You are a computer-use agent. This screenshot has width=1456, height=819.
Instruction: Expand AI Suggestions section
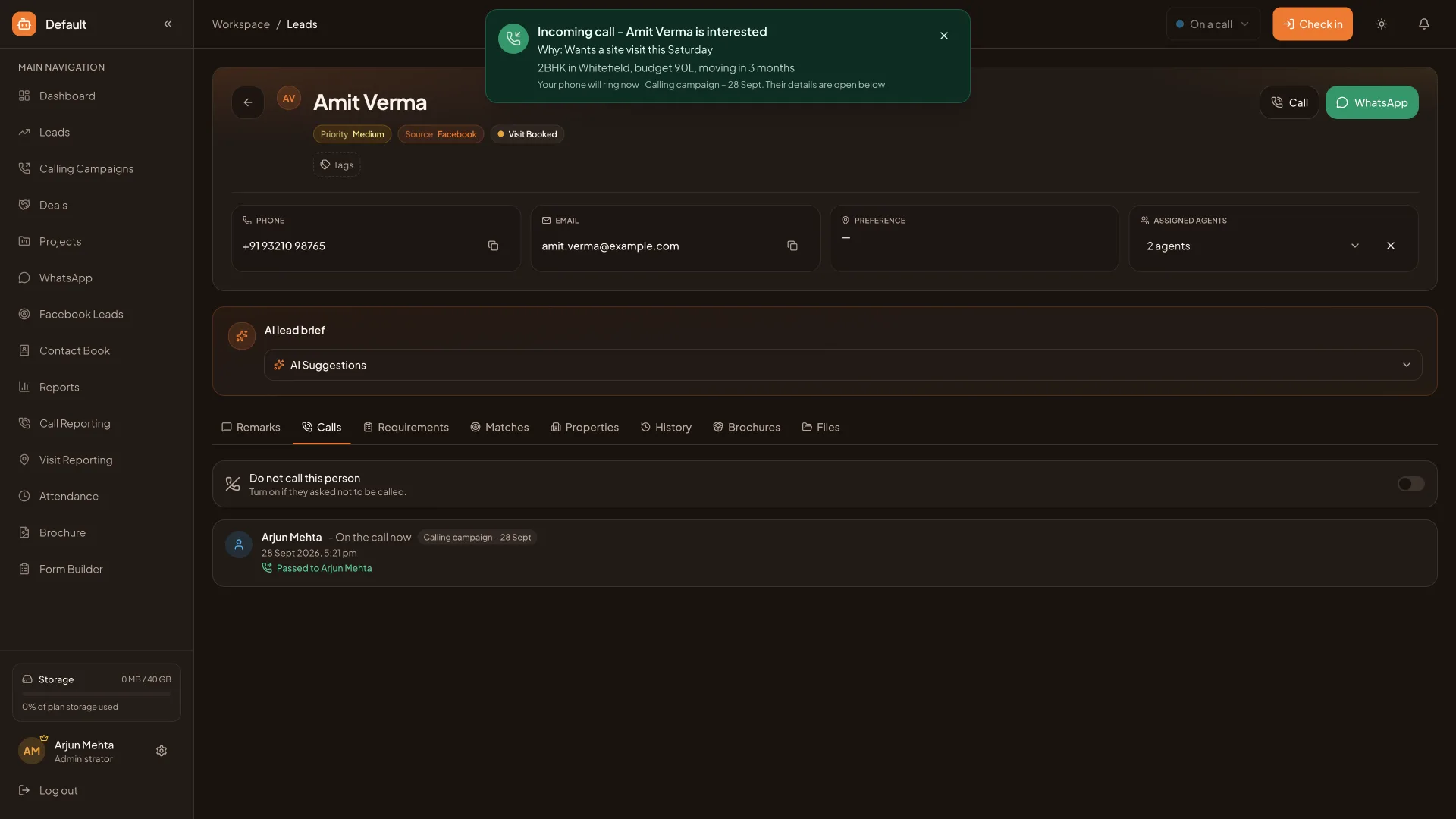[843, 365]
